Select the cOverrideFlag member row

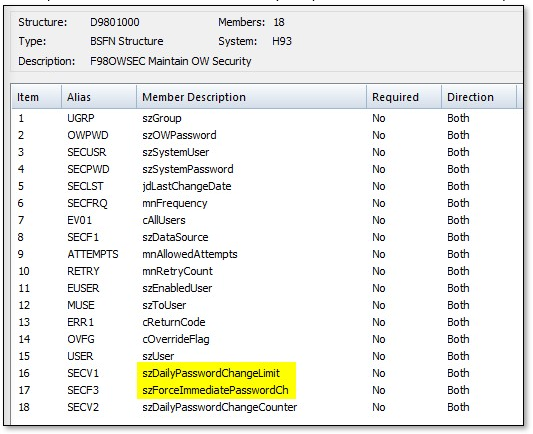(267, 339)
